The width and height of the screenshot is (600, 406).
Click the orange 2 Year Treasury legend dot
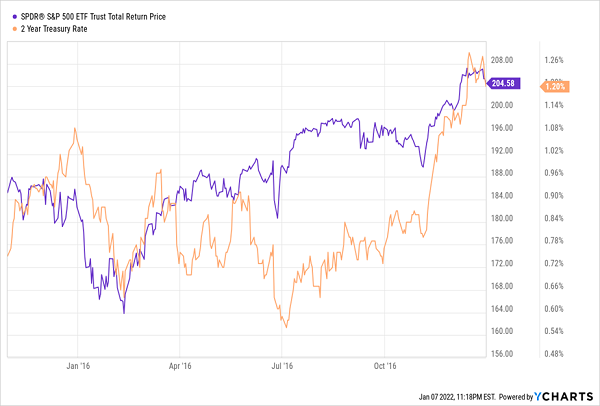coord(15,29)
